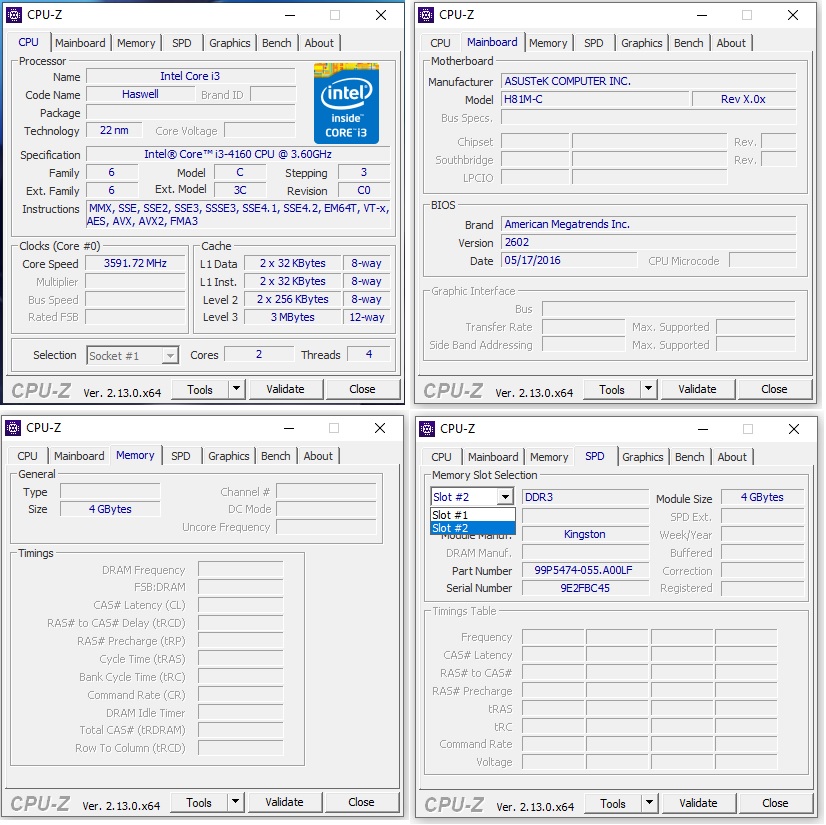Switch to the CPU tab in the SPD window

(441, 457)
